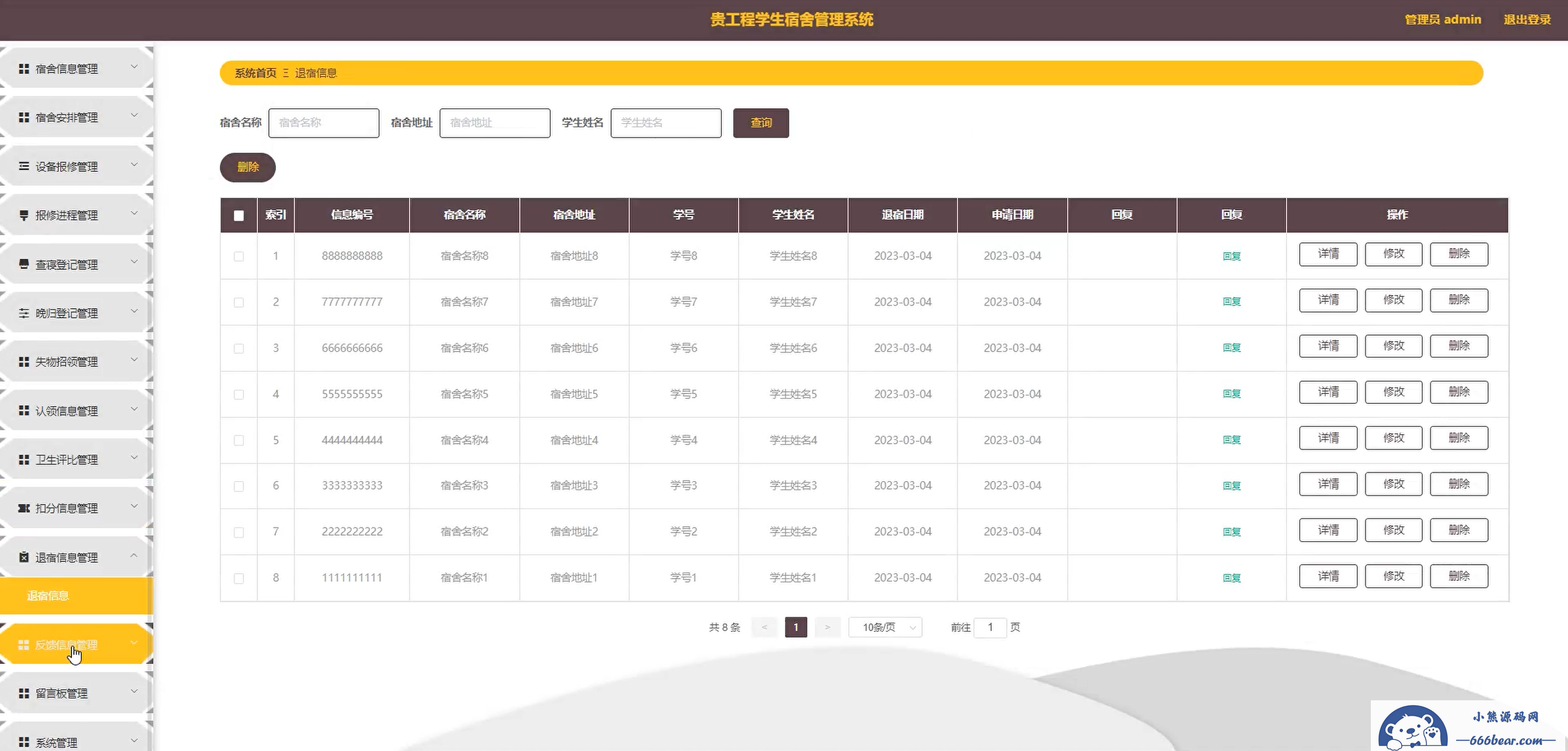Open 认领信息管理 menu
The width and height of the screenshot is (1568, 751).
point(75,410)
